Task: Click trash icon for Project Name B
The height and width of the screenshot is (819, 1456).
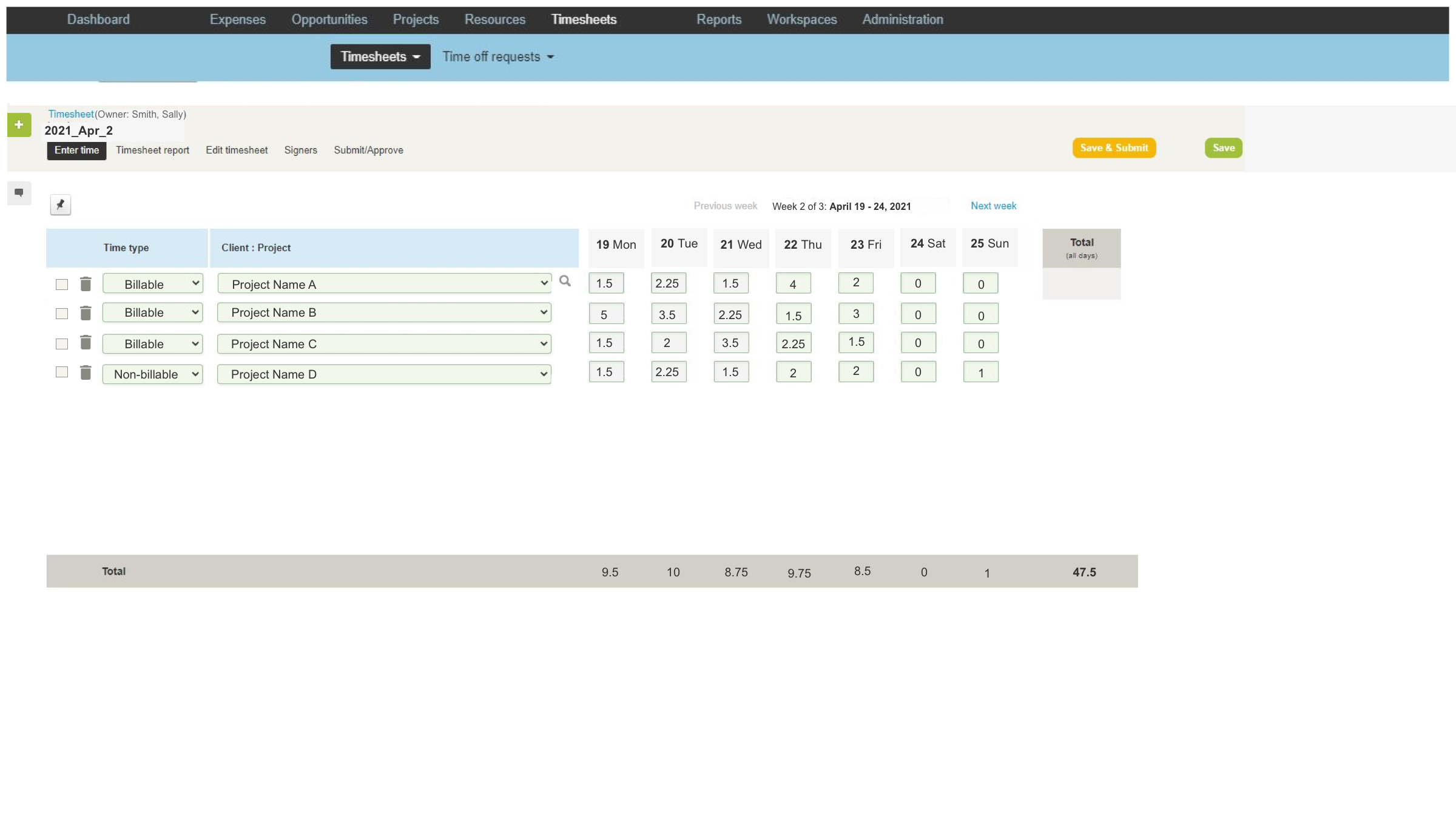Action: (86, 313)
